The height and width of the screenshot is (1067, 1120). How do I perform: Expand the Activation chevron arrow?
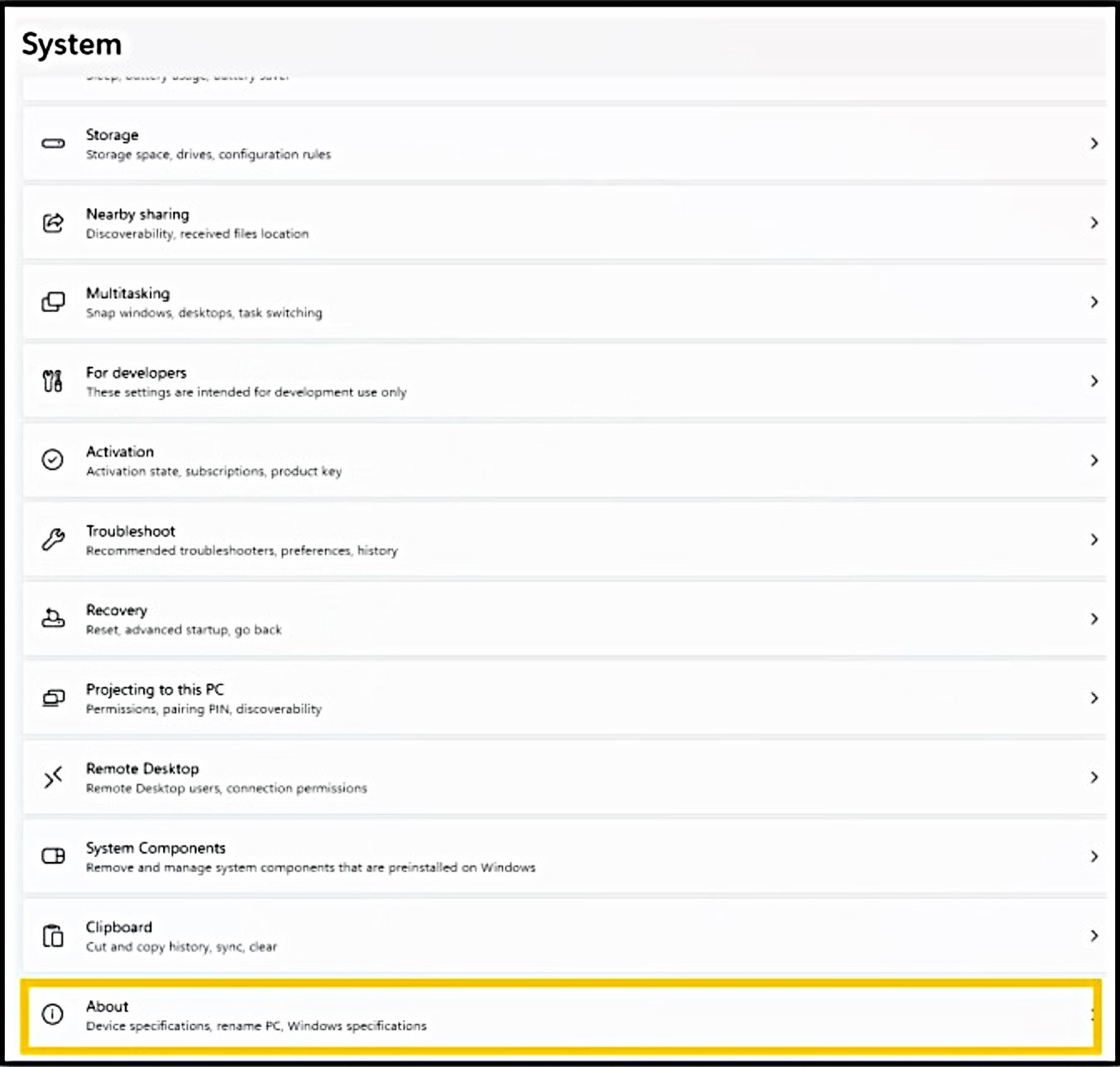pos(1095,460)
